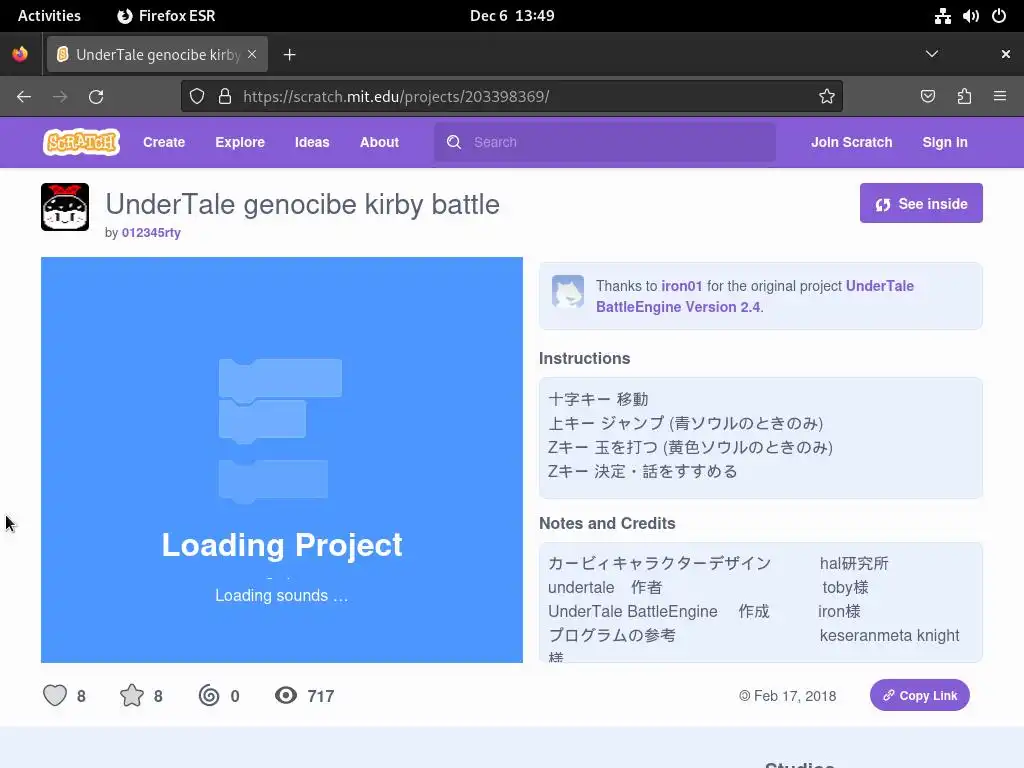
Task: Click the remix count 0
Action: pyautogui.click(x=235, y=696)
